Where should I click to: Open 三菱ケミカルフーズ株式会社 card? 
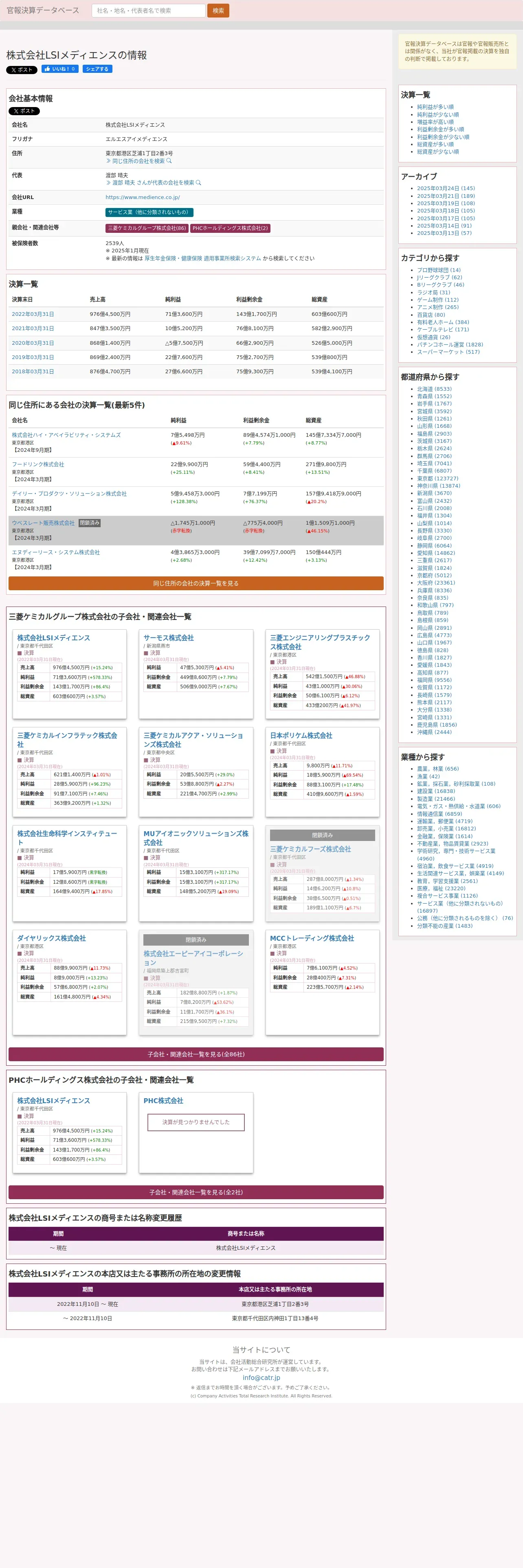pos(310,849)
